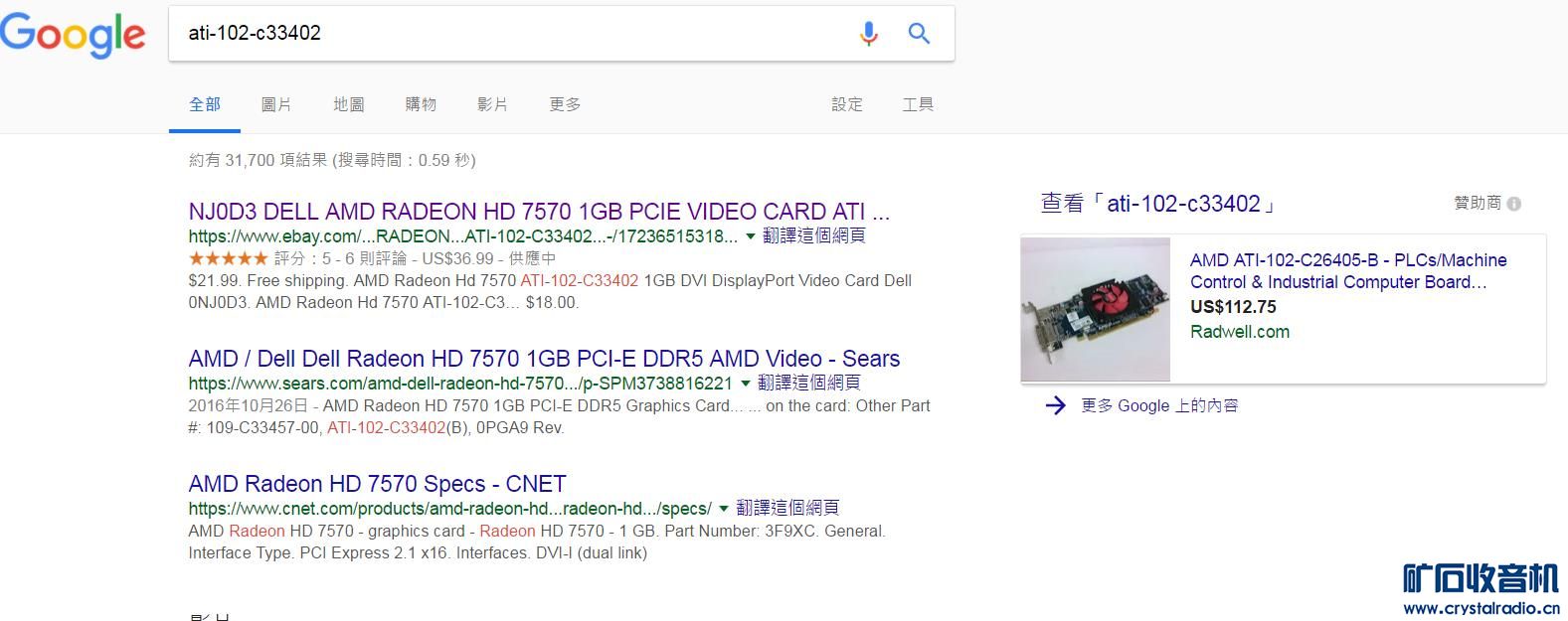Open the 更多 tab menu
The image size is (1568, 621).
tap(565, 104)
